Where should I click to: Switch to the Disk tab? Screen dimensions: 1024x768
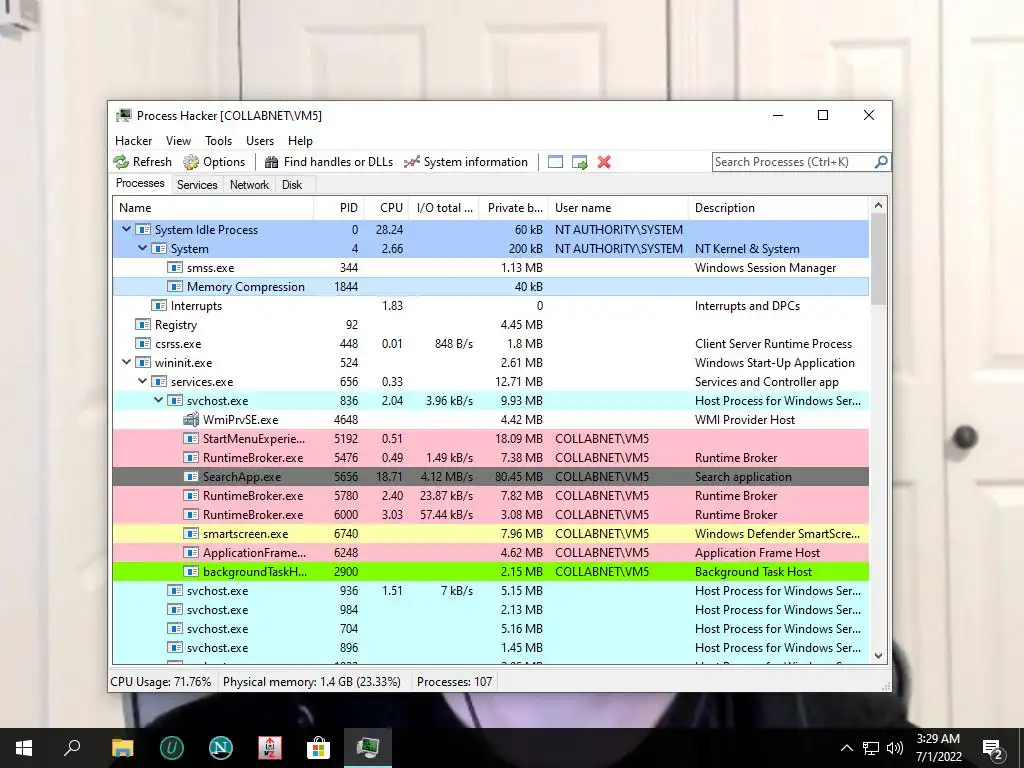(x=292, y=185)
